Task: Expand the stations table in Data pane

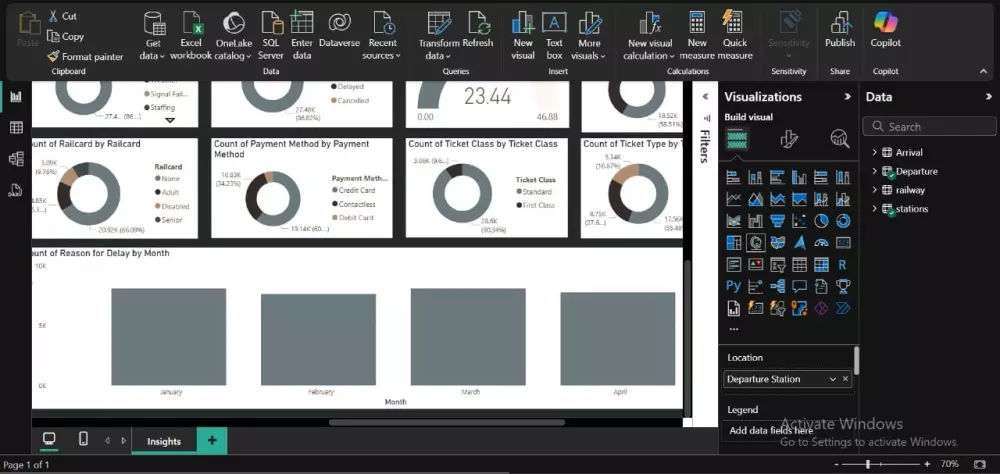Action: [x=874, y=209]
